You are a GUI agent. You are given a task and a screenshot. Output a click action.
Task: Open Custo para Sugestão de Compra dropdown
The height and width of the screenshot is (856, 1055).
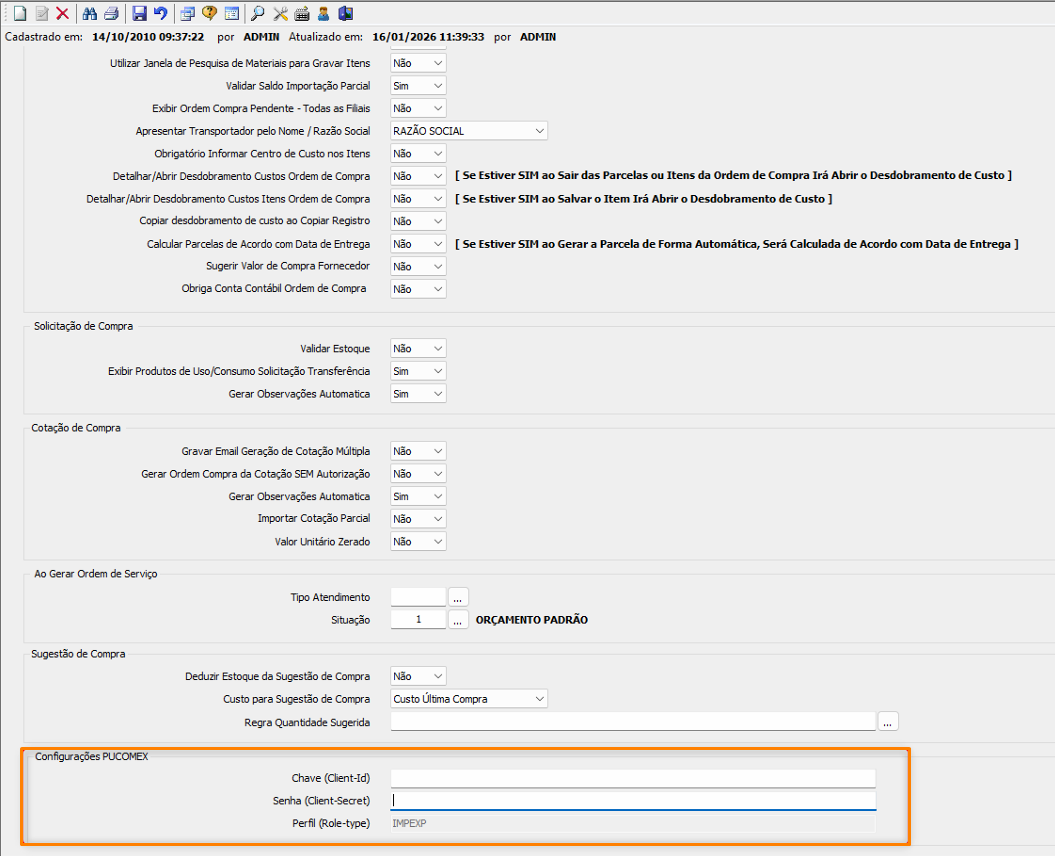(x=539, y=699)
